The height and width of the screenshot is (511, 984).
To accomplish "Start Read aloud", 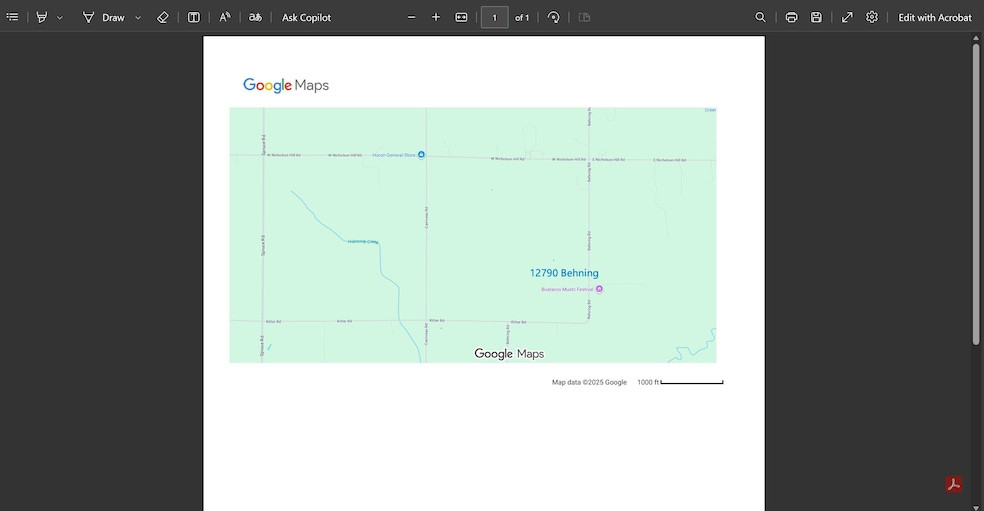I will pyautogui.click(x=225, y=17).
